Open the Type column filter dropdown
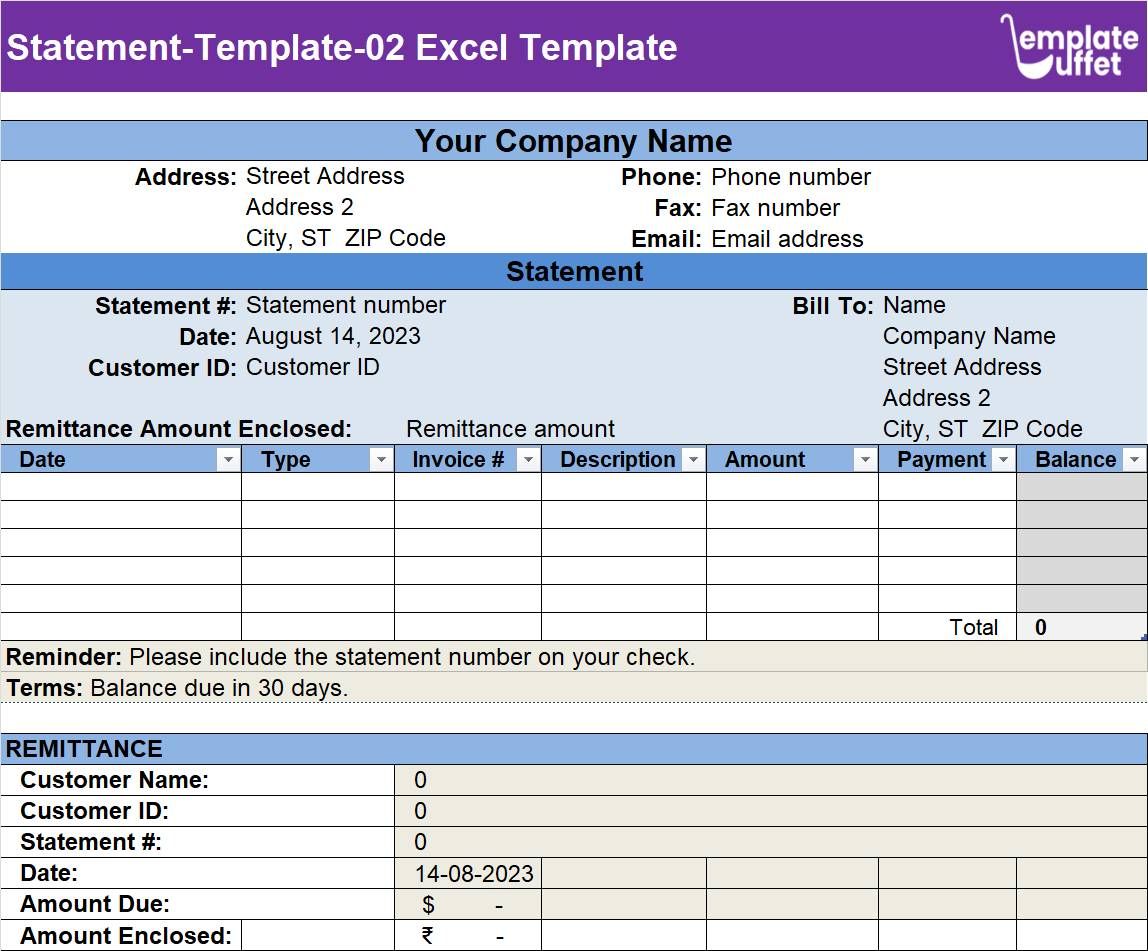Viewport: 1148px width, 951px height. click(381, 459)
